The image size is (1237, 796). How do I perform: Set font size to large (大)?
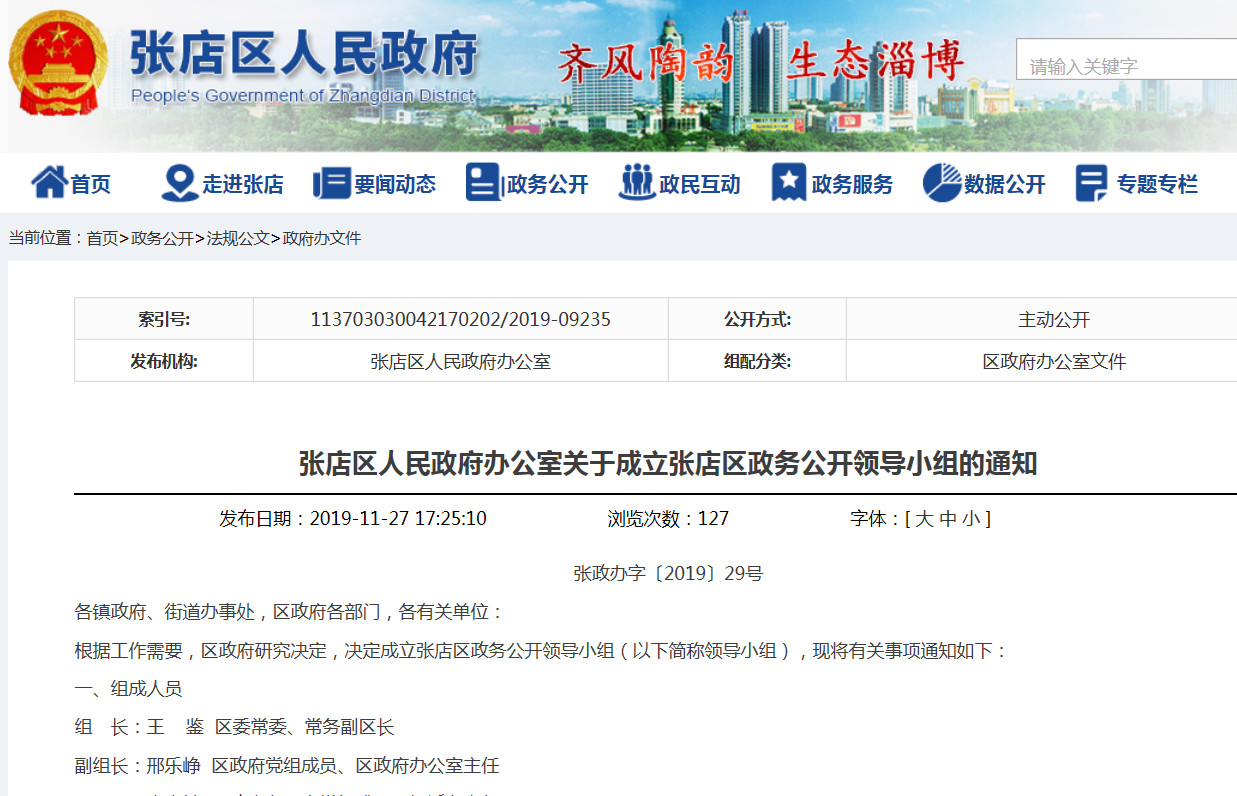coord(923,519)
